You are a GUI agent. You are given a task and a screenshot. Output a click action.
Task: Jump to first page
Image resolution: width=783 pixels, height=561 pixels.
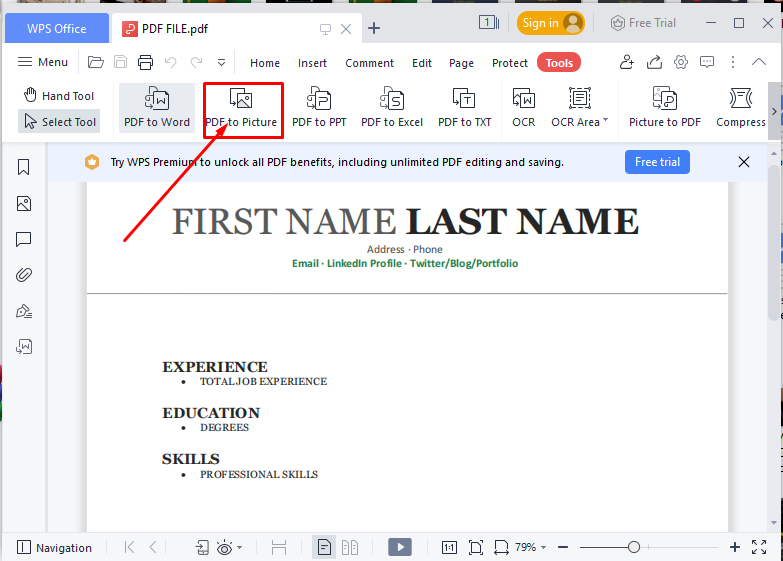(129, 548)
